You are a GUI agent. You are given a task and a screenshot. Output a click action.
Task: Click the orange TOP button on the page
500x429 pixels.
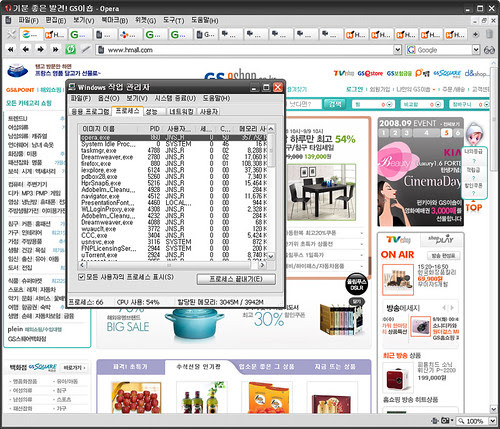(474, 207)
